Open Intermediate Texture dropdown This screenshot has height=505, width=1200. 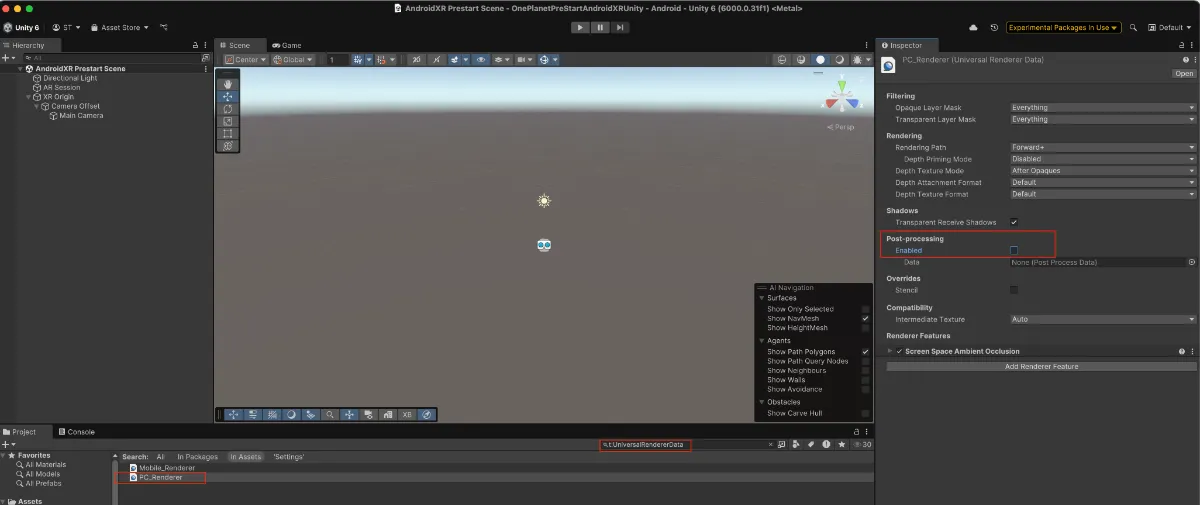coord(1103,319)
